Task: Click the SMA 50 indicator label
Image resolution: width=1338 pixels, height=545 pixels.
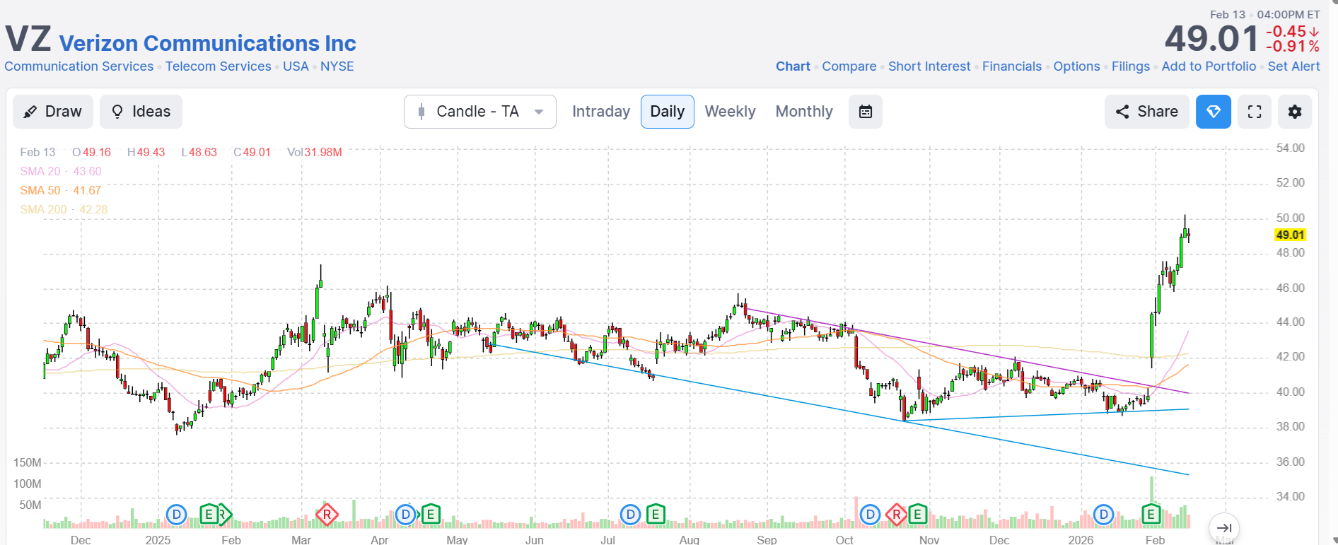Action: (60, 190)
